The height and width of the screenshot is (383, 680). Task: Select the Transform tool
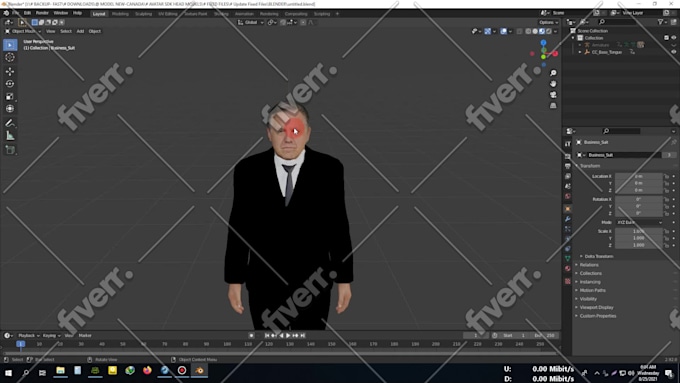point(10,108)
